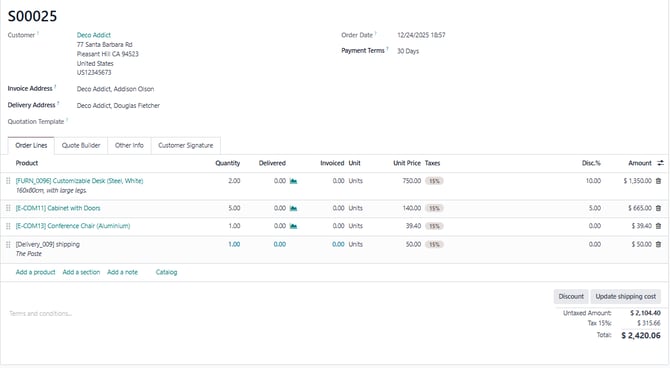Click the Order Date field
This screenshot has height=368, width=670.
pos(421,35)
